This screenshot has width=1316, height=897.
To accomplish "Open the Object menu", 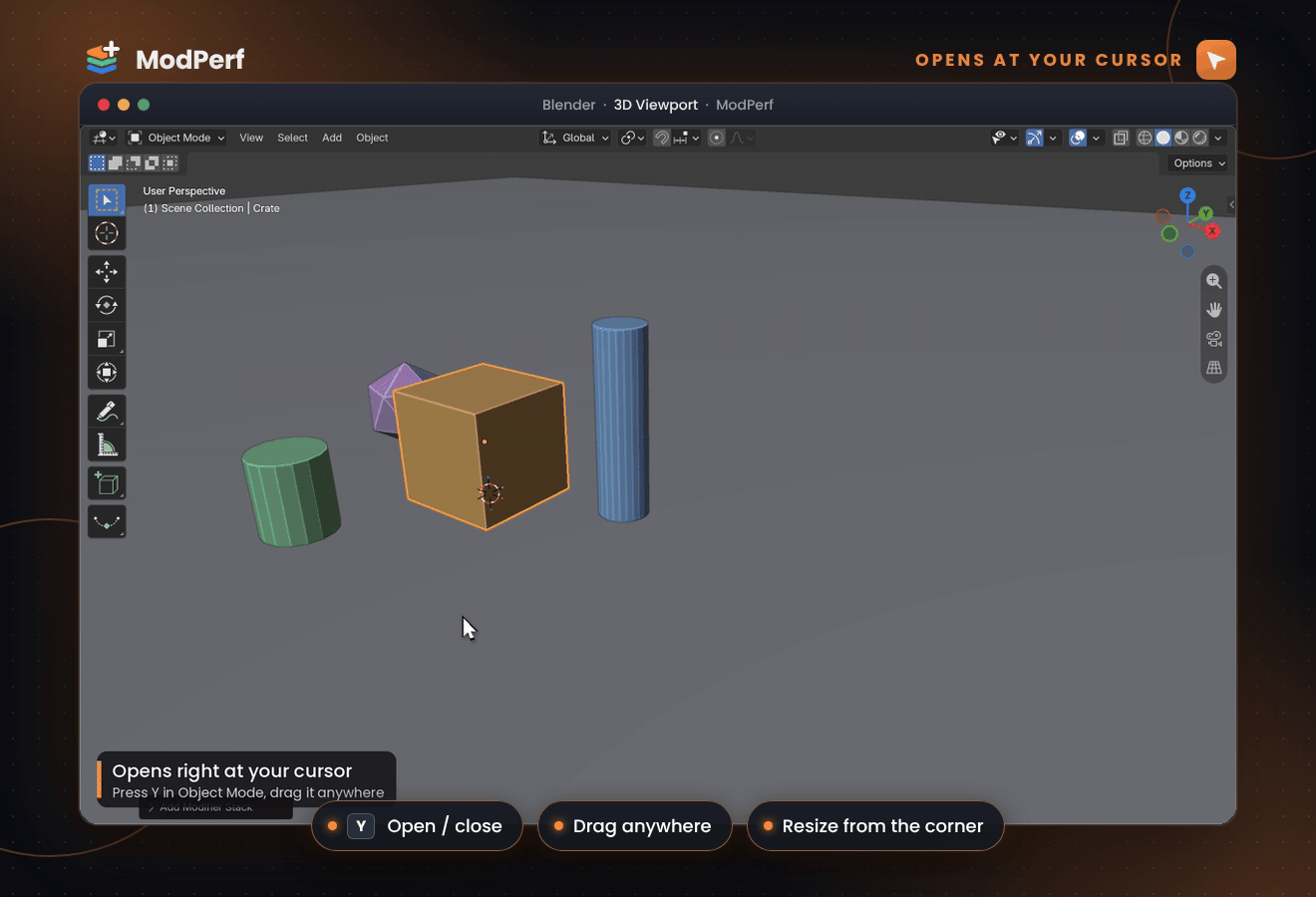I will [x=372, y=138].
